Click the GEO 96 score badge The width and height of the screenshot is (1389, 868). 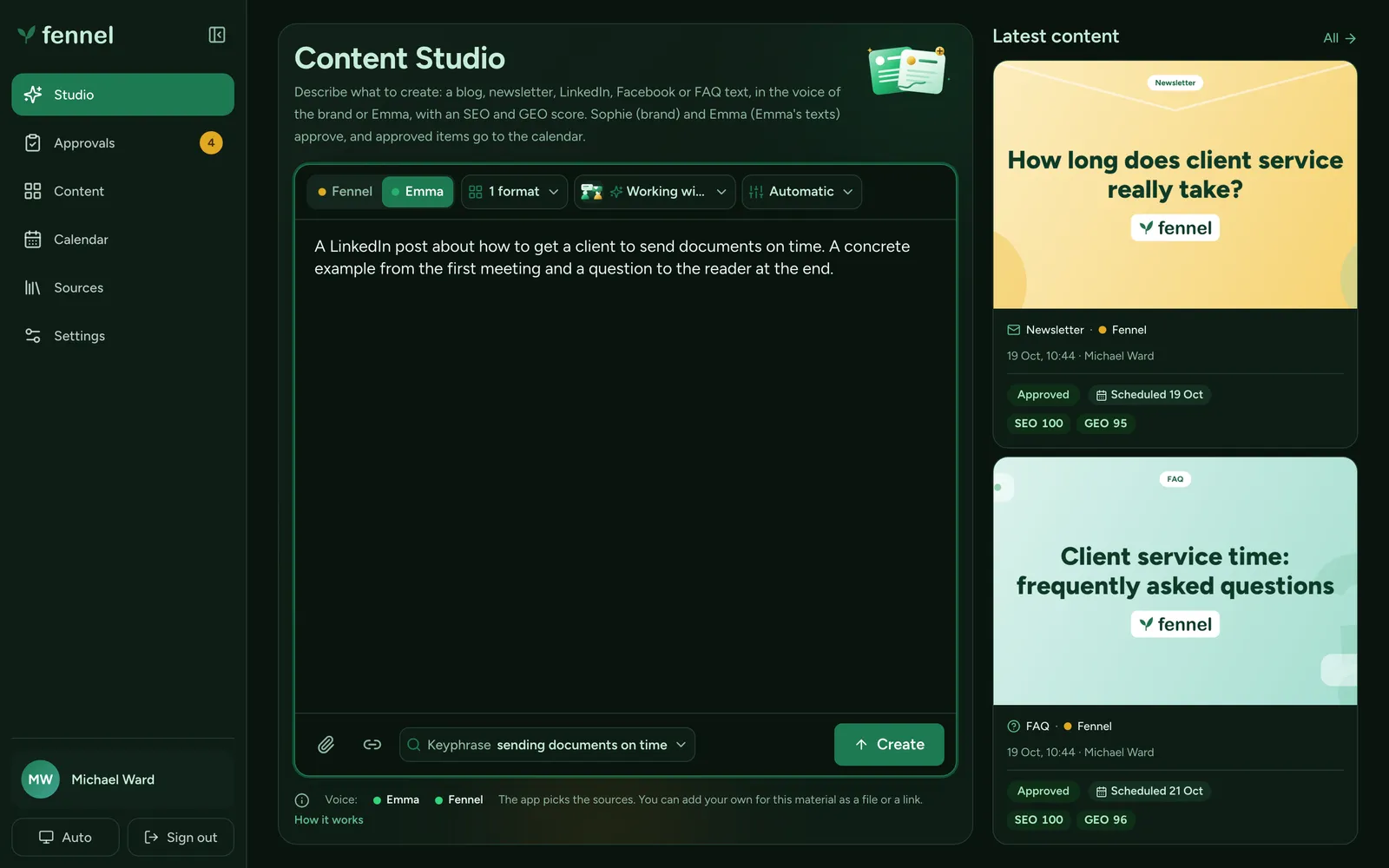[x=1105, y=820]
